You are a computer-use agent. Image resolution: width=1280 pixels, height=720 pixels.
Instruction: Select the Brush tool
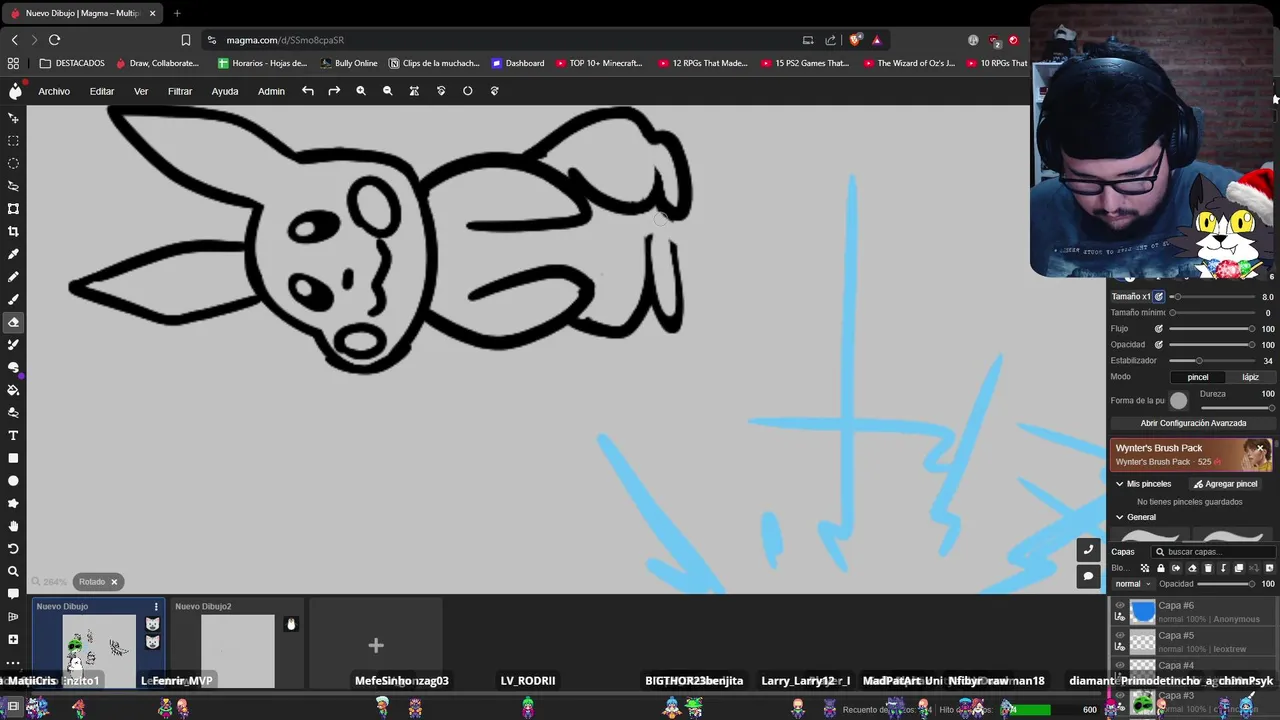[x=13, y=299]
